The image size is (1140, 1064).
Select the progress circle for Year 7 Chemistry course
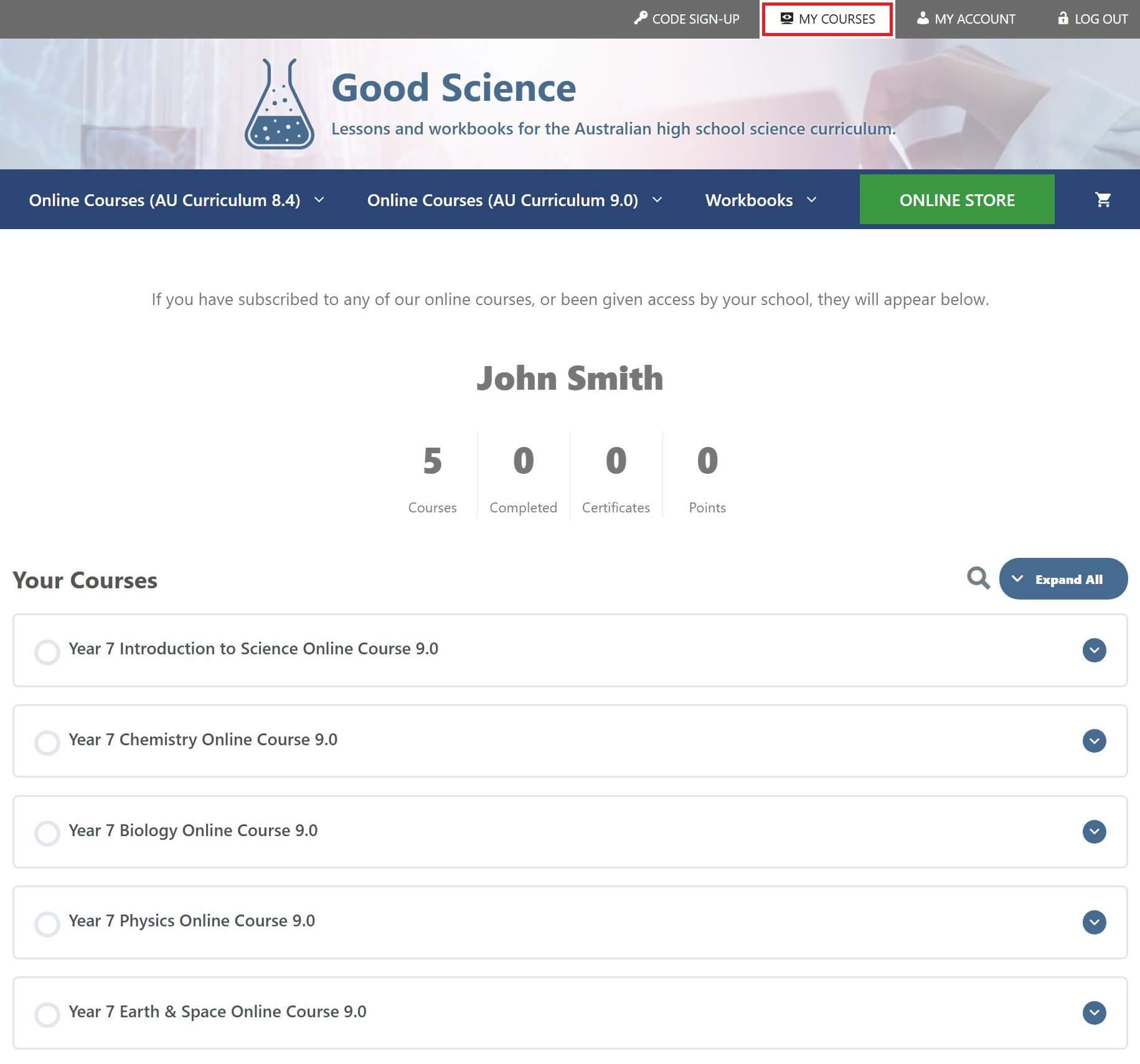click(47, 743)
